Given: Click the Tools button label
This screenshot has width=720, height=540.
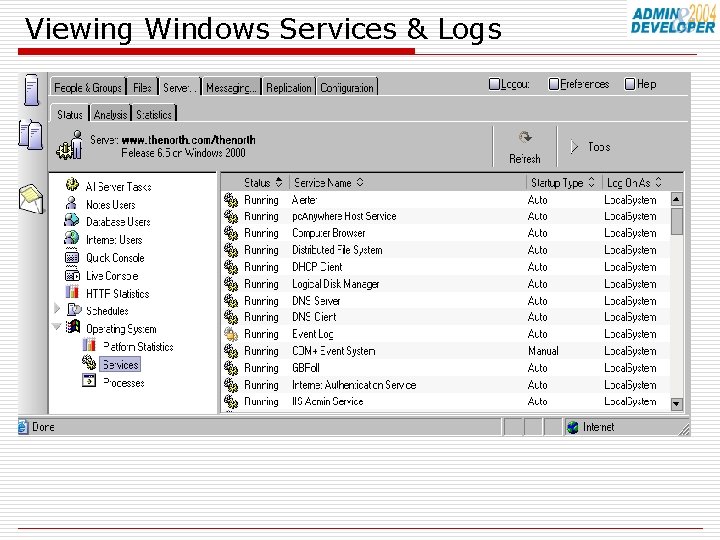Looking at the screenshot, I should 599,147.
